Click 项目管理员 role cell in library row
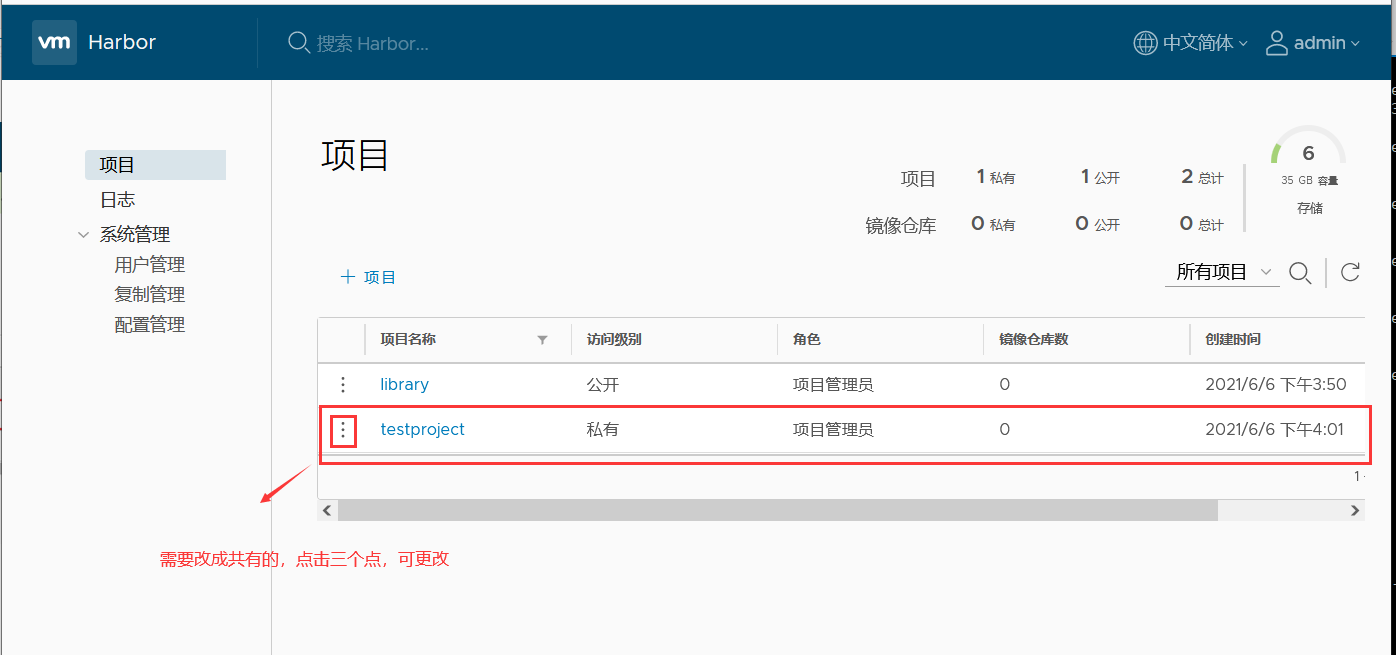The height and width of the screenshot is (655, 1396). 833,384
